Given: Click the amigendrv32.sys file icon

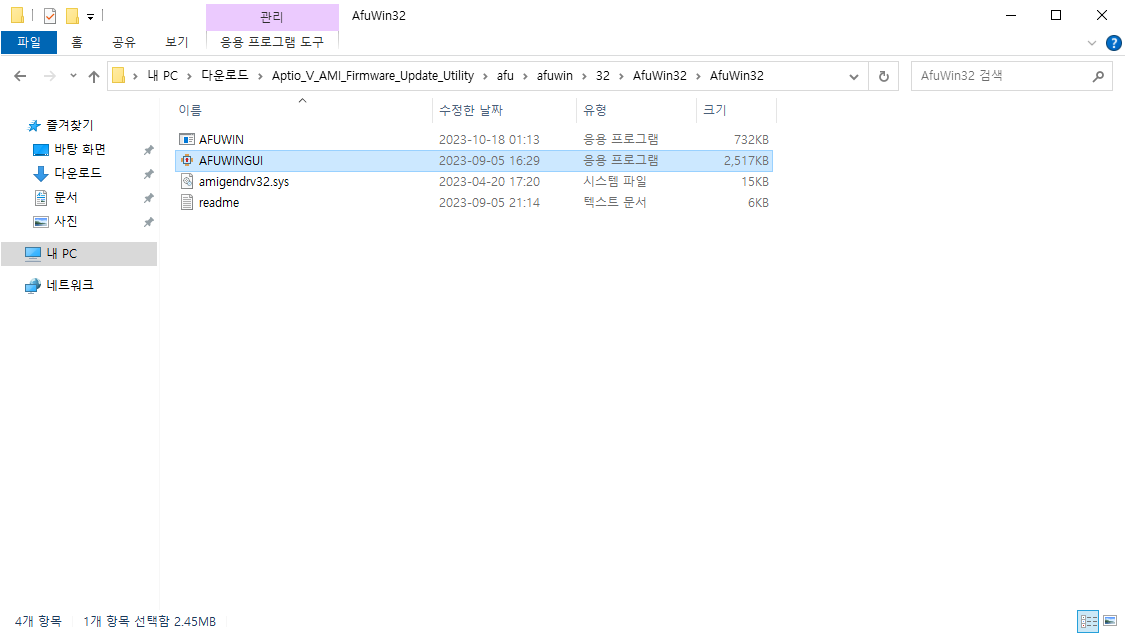Looking at the screenshot, I should [187, 181].
